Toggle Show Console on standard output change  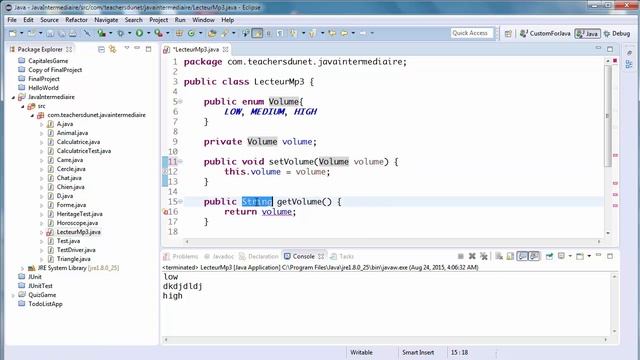pos(522,256)
